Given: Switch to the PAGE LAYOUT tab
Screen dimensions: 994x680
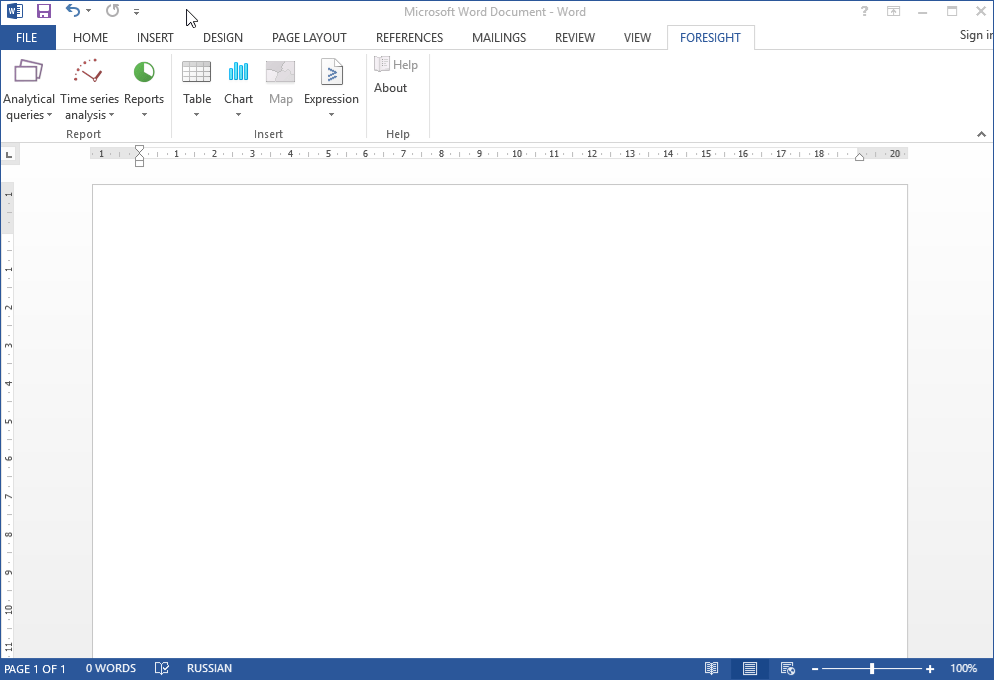Looking at the screenshot, I should (x=309, y=38).
